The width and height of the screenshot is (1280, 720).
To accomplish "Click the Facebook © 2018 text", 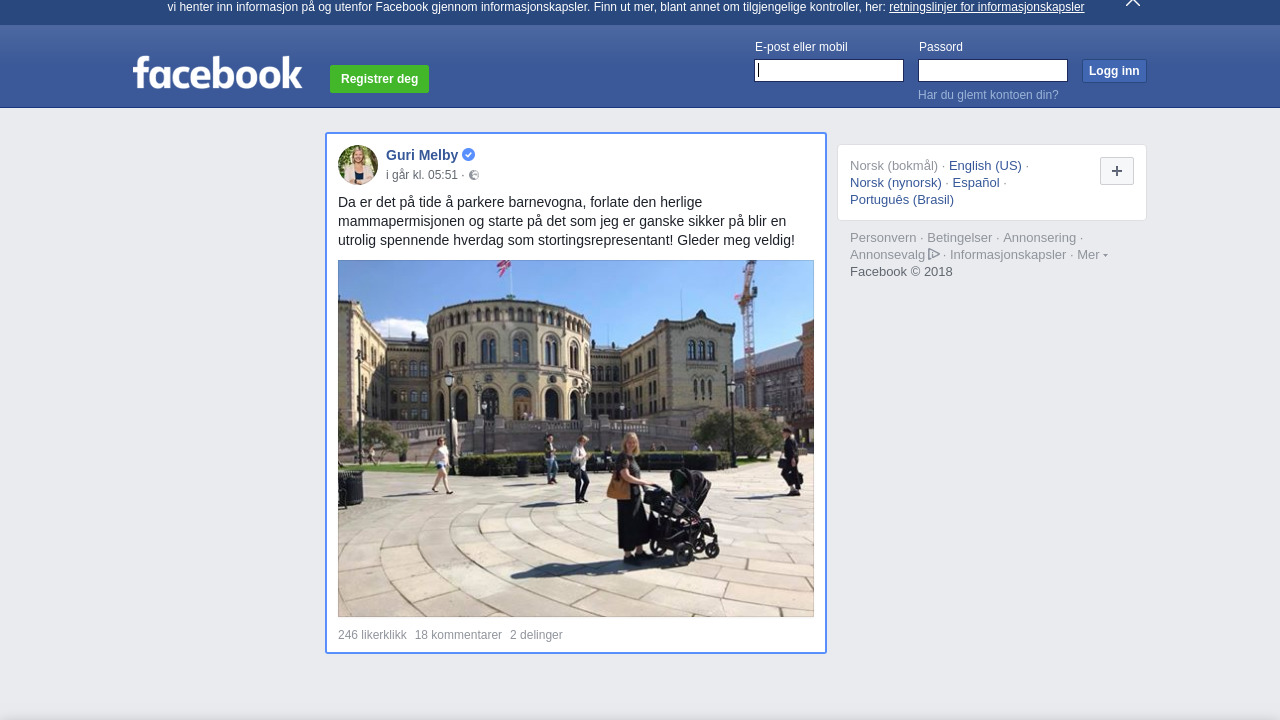I will point(901,271).
